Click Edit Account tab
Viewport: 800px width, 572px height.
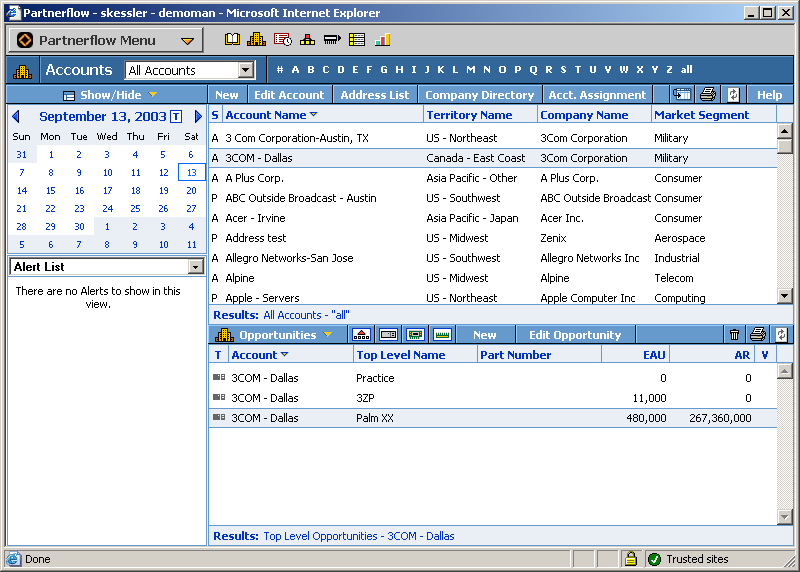(x=289, y=95)
